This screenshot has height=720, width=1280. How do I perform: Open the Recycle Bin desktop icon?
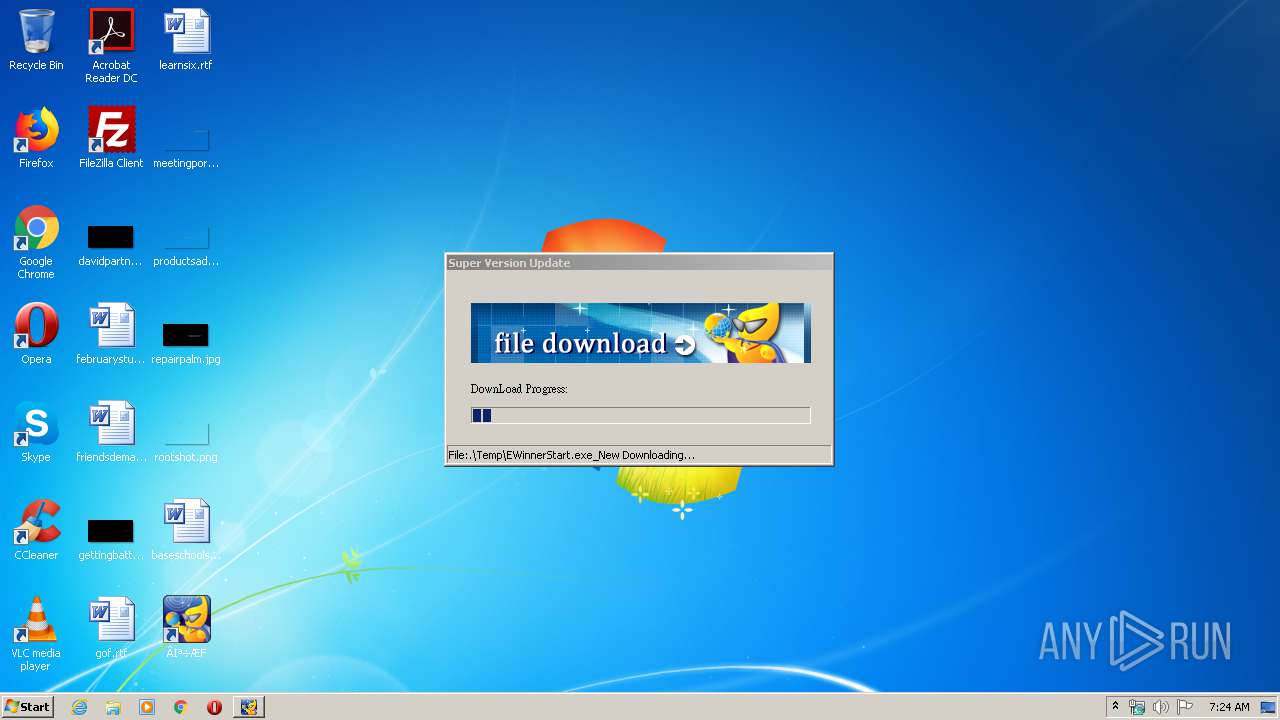36,40
